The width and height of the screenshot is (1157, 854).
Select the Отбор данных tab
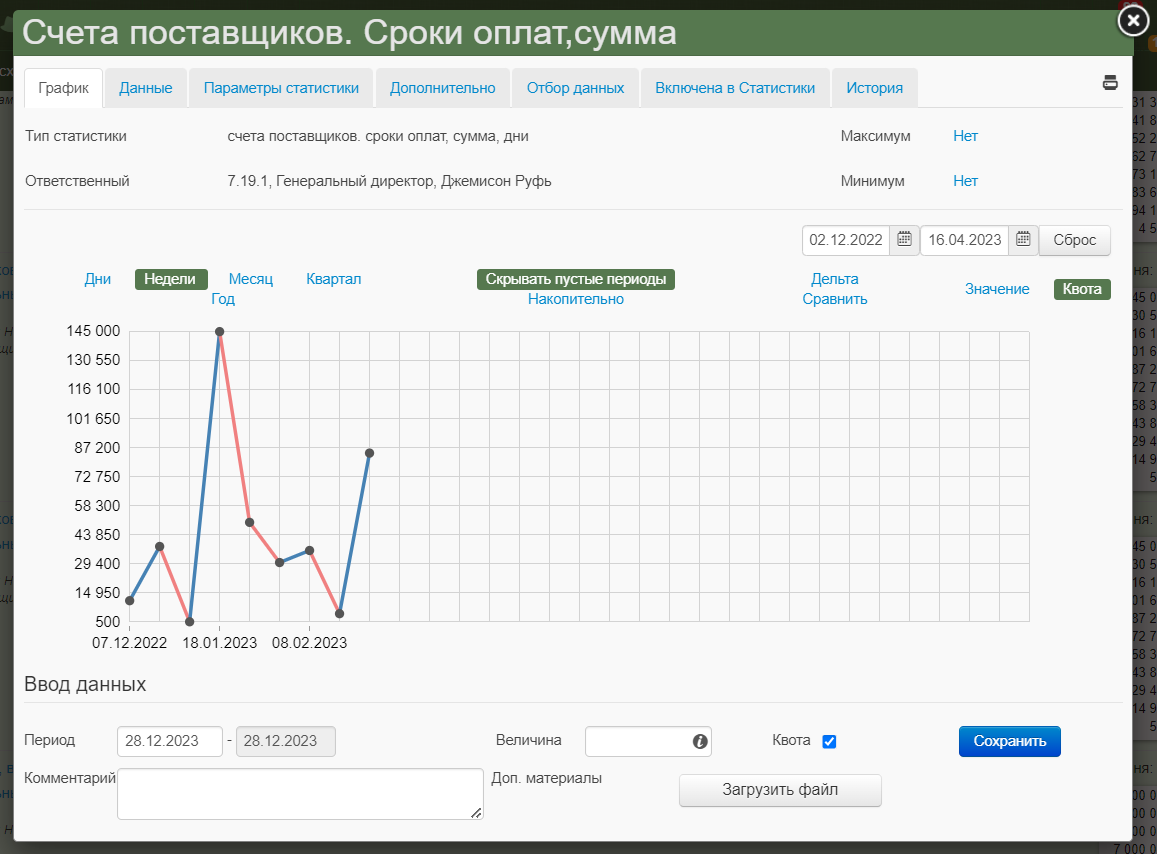click(576, 88)
